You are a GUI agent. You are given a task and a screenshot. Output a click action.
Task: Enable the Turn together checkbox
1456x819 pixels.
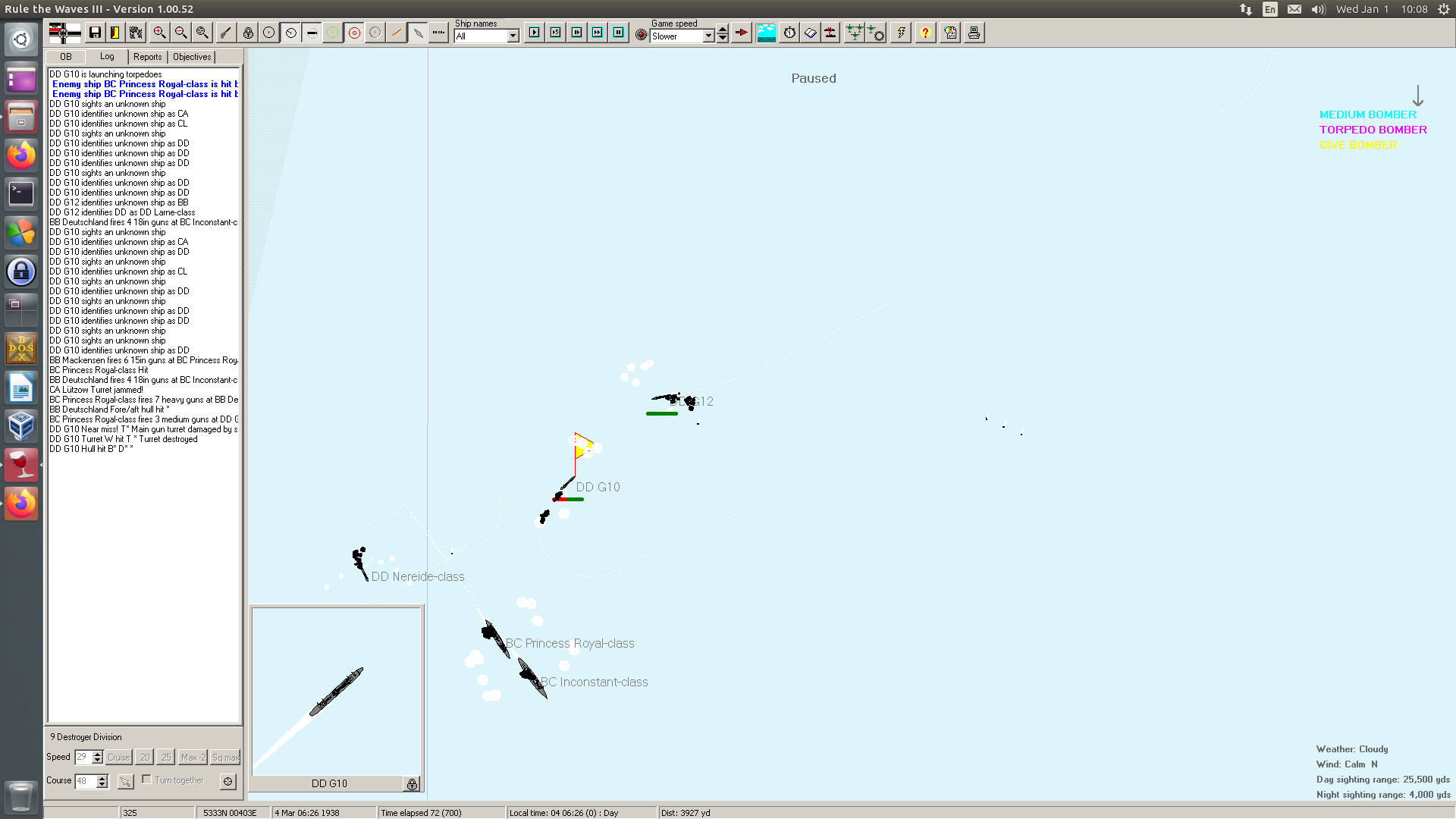tap(147, 780)
